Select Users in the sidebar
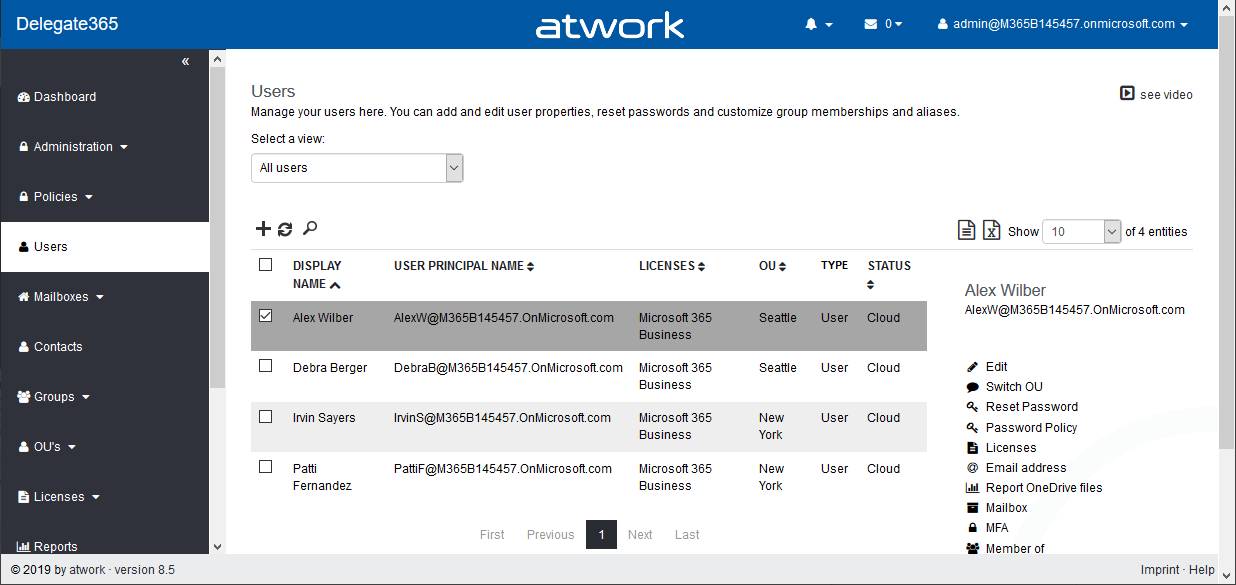1236x585 pixels. point(105,247)
